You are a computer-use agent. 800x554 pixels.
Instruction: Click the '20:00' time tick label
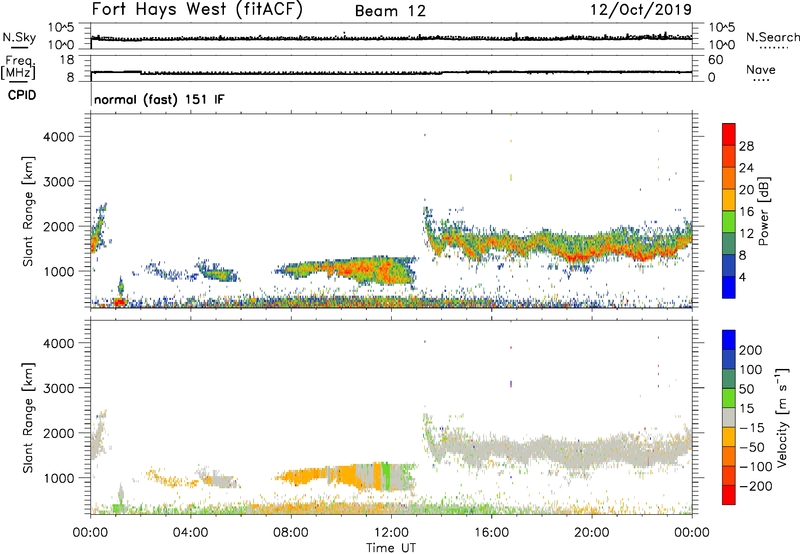click(x=591, y=533)
